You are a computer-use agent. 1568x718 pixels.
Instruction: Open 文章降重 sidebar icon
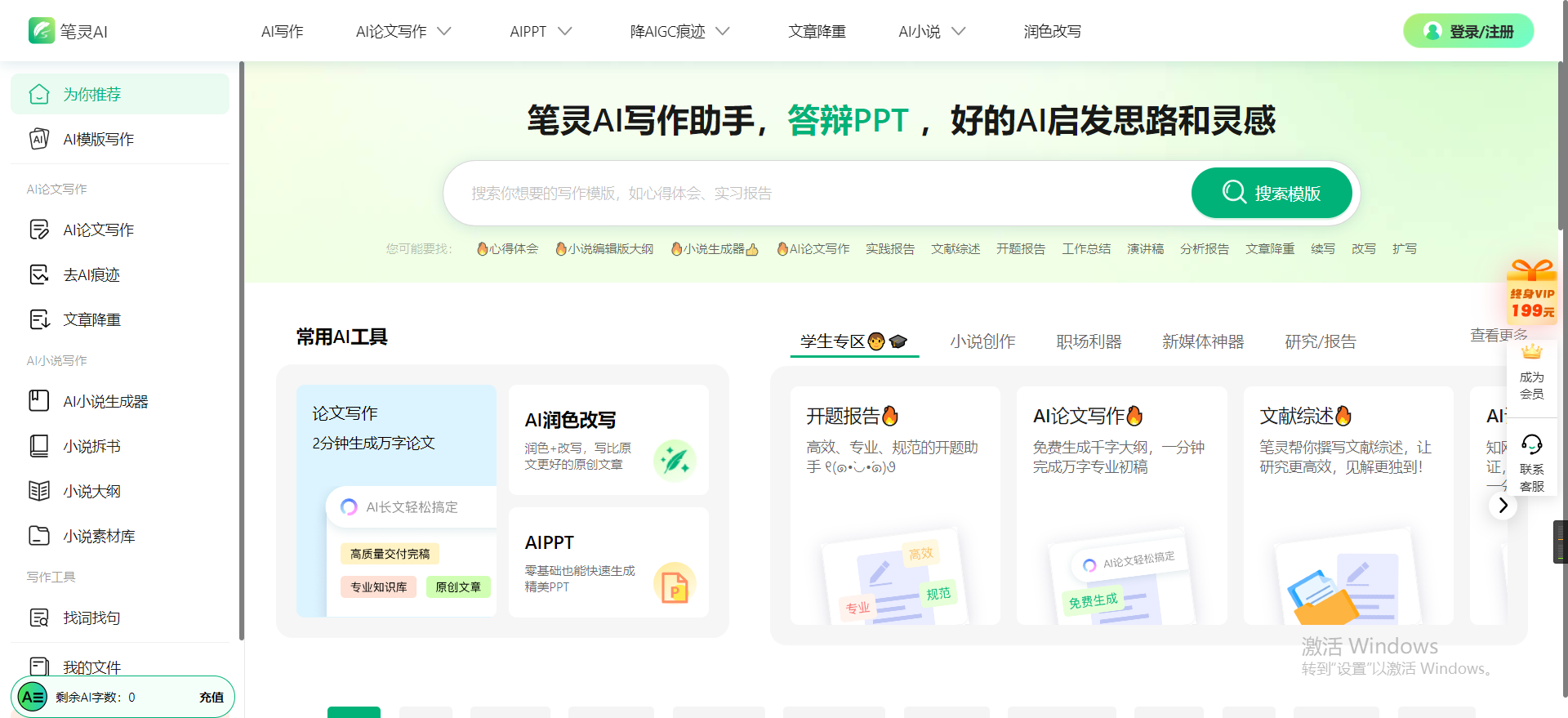point(39,319)
